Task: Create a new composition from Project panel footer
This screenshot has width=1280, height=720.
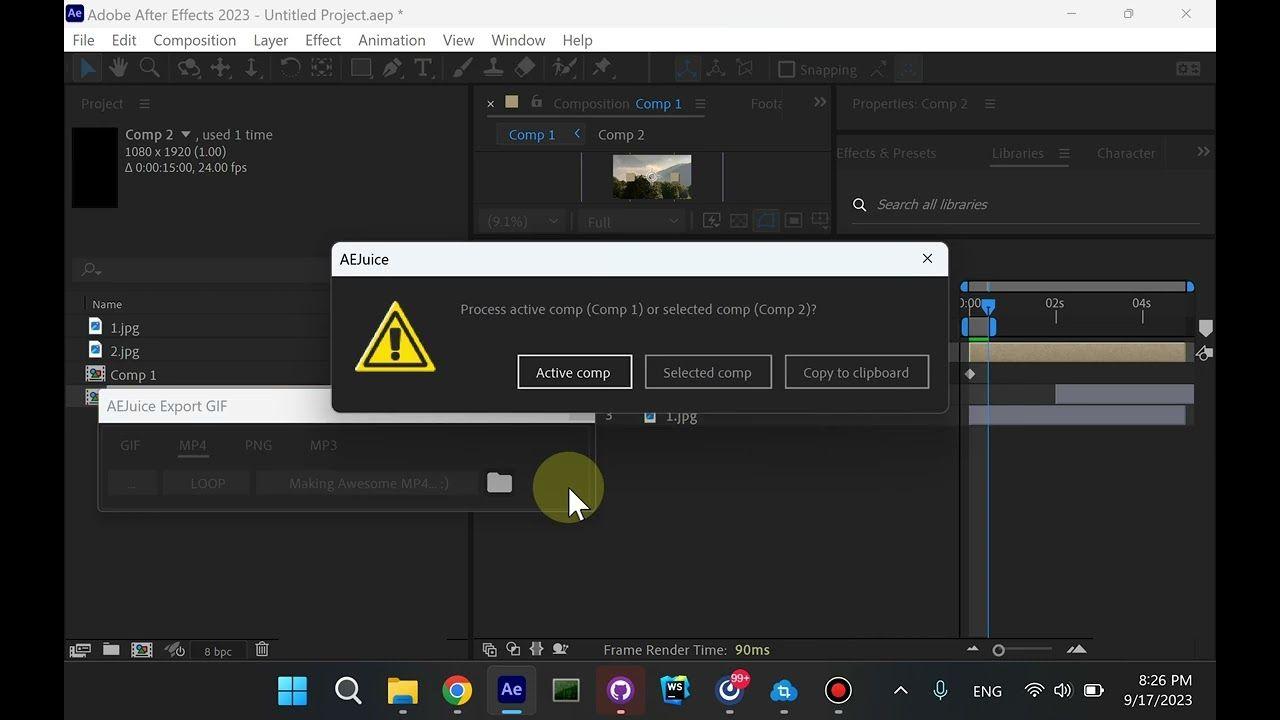Action: (142, 650)
